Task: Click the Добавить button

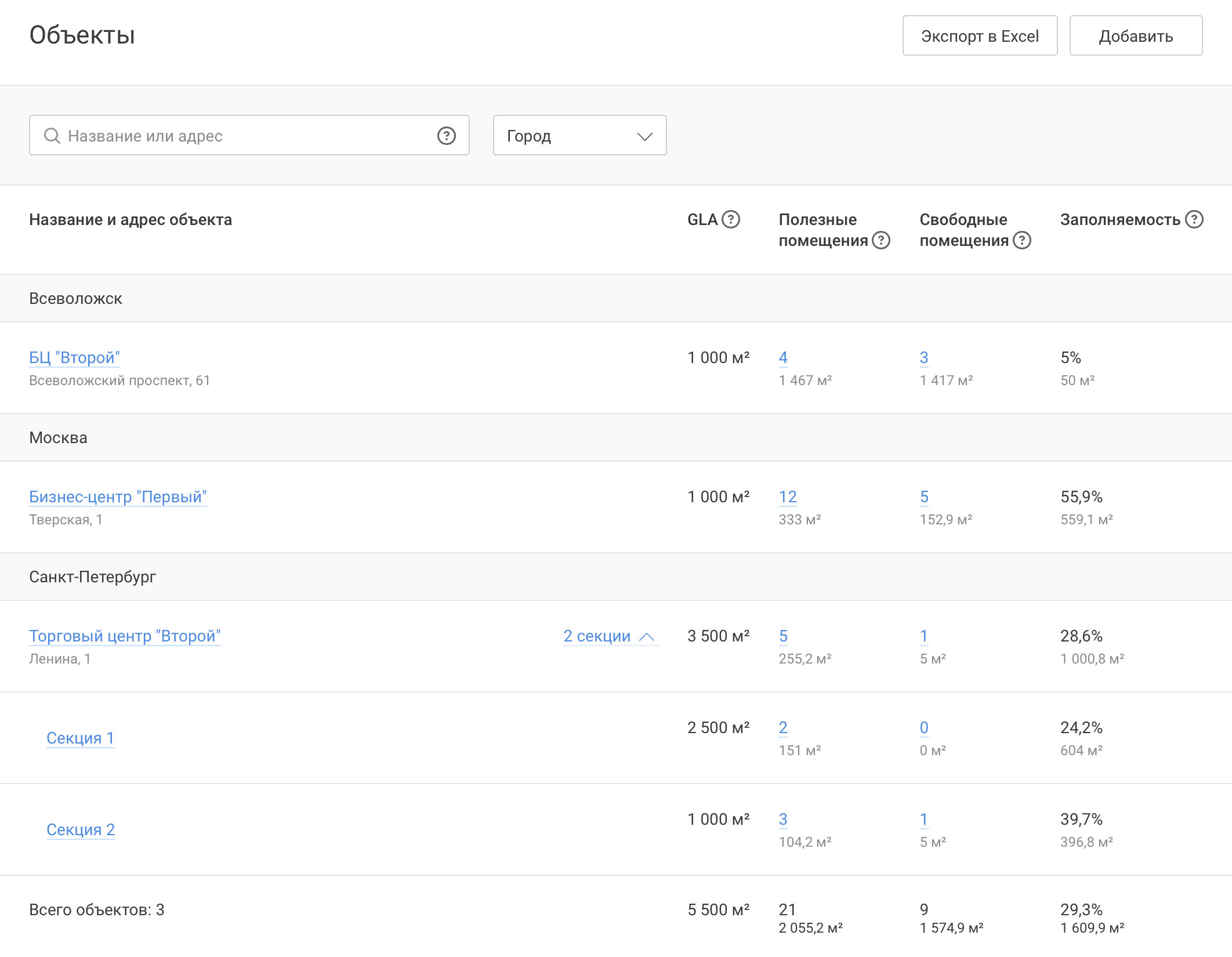Action: coord(1136,35)
